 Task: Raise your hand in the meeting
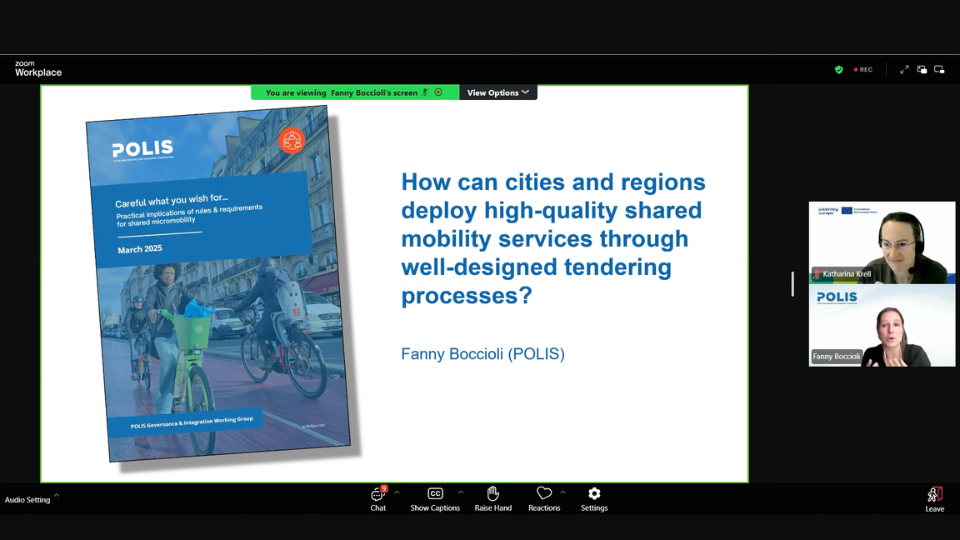coord(493,498)
